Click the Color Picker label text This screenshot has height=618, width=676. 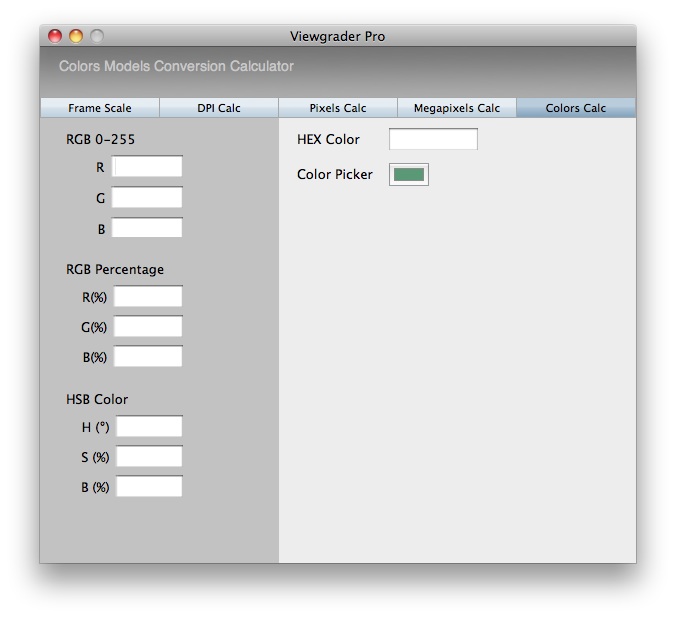coord(335,174)
